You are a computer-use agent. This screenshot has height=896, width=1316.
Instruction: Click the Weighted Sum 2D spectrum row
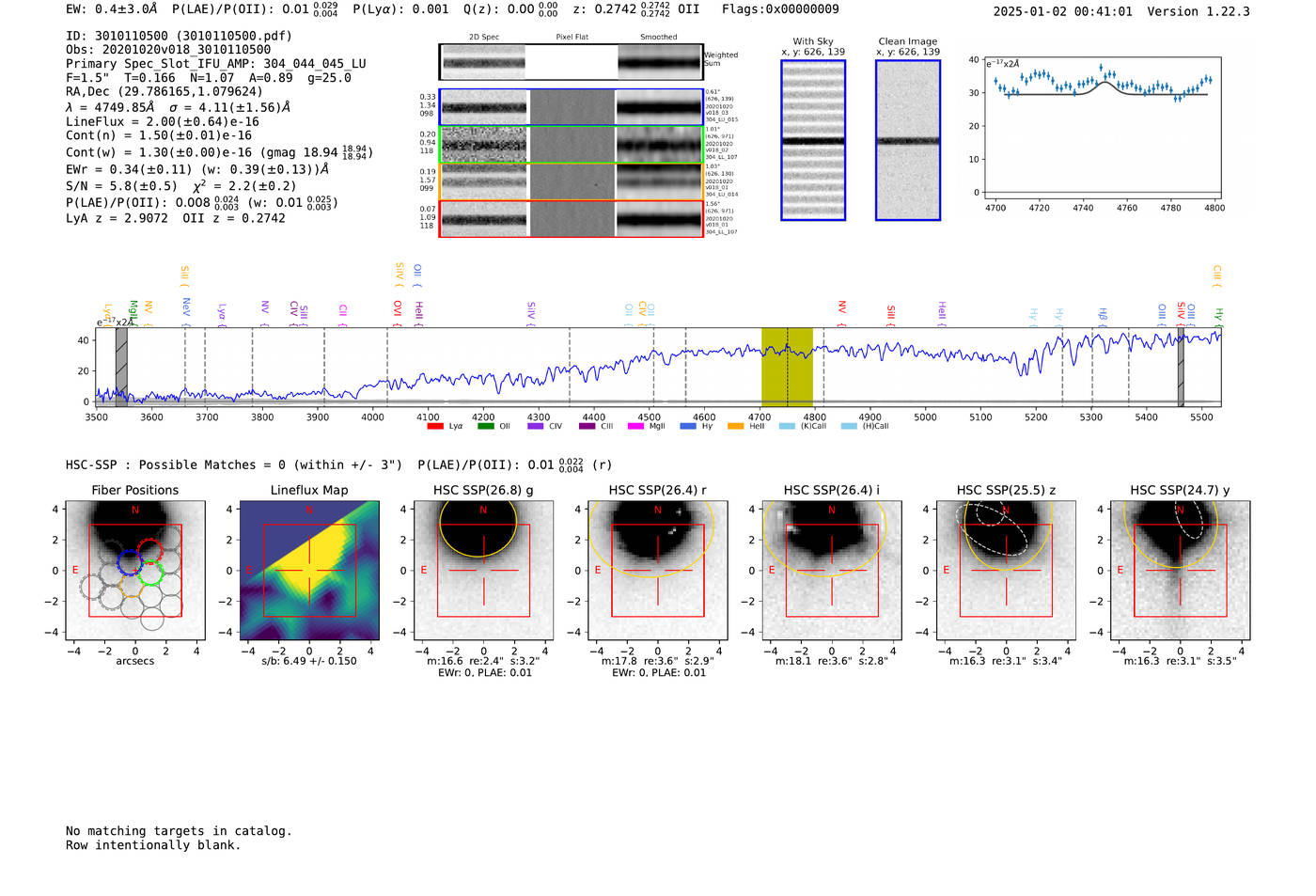(x=572, y=62)
